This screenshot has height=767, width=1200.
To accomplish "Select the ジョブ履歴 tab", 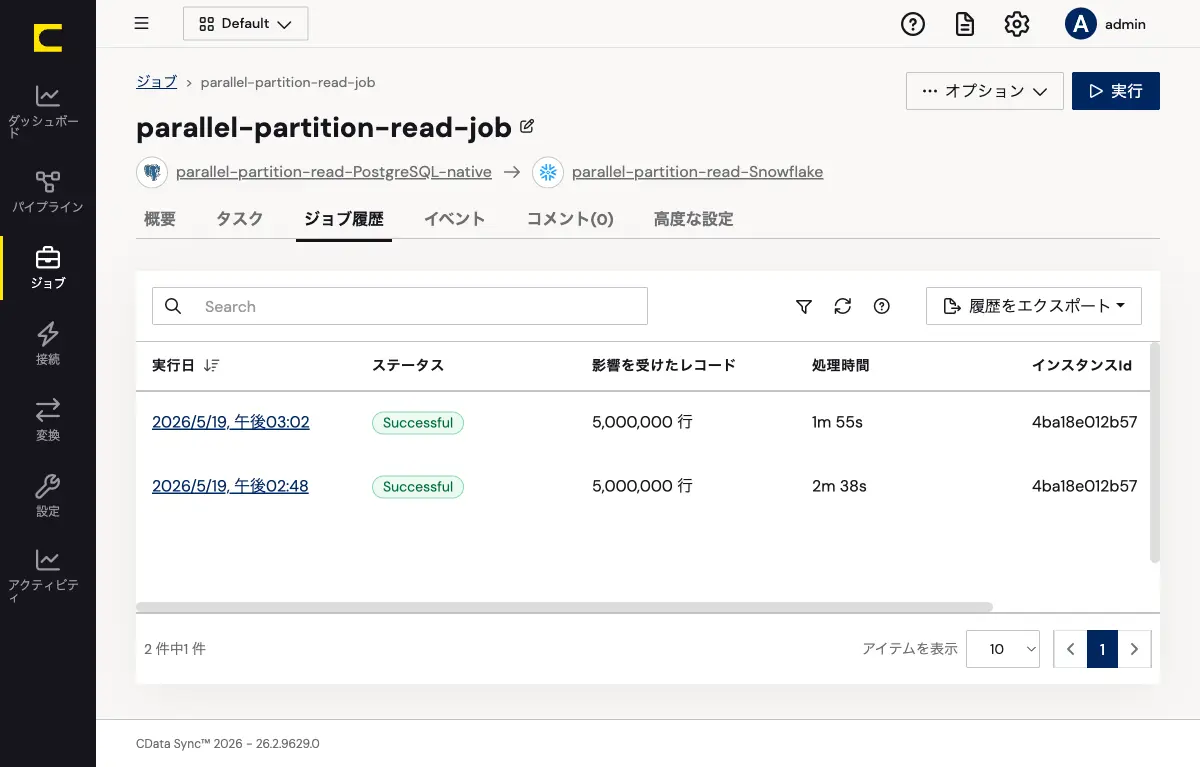I will pyautogui.click(x=344, y=219).
